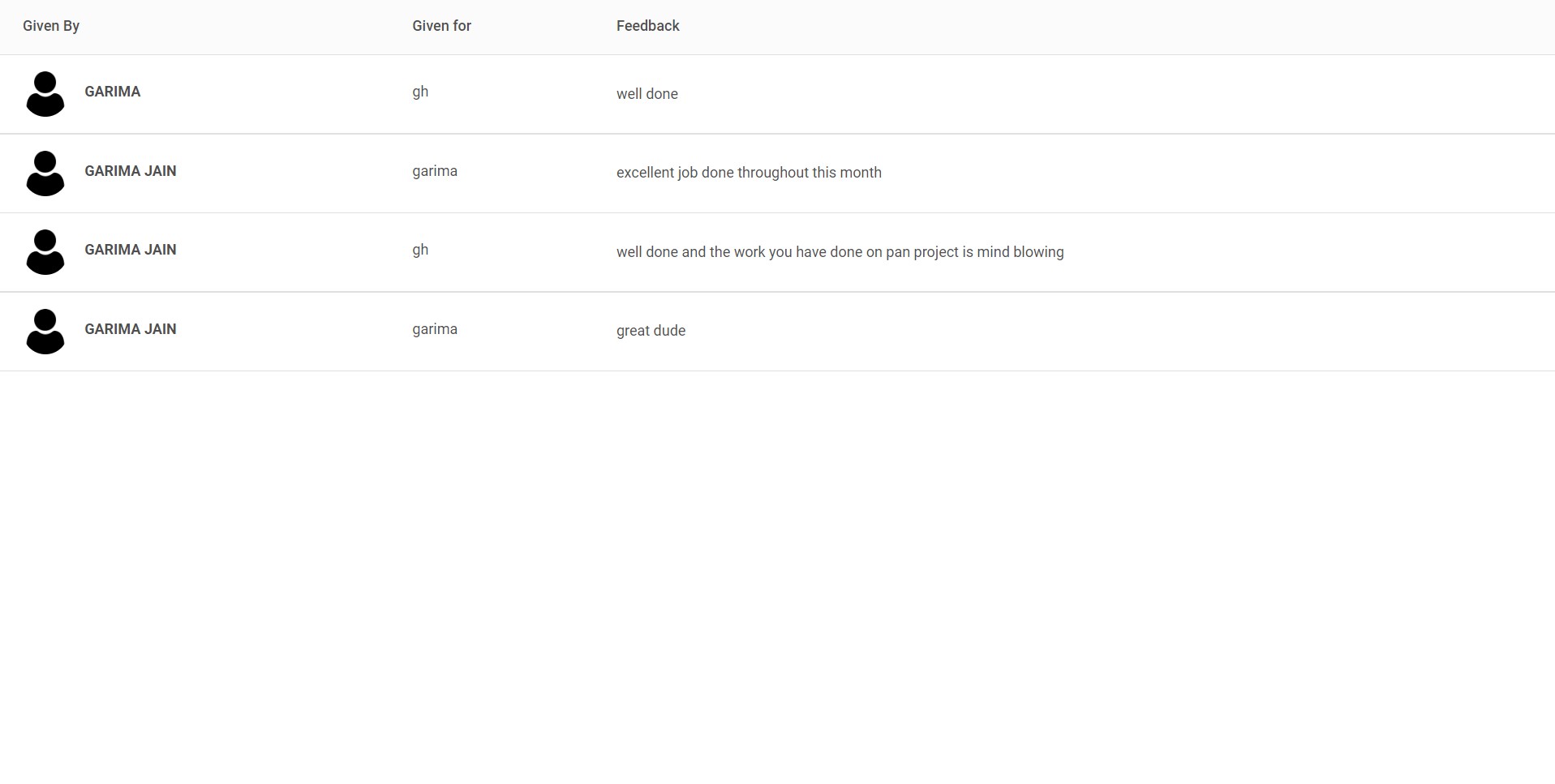Select the 'garima' value in the second row

point(435,171)
